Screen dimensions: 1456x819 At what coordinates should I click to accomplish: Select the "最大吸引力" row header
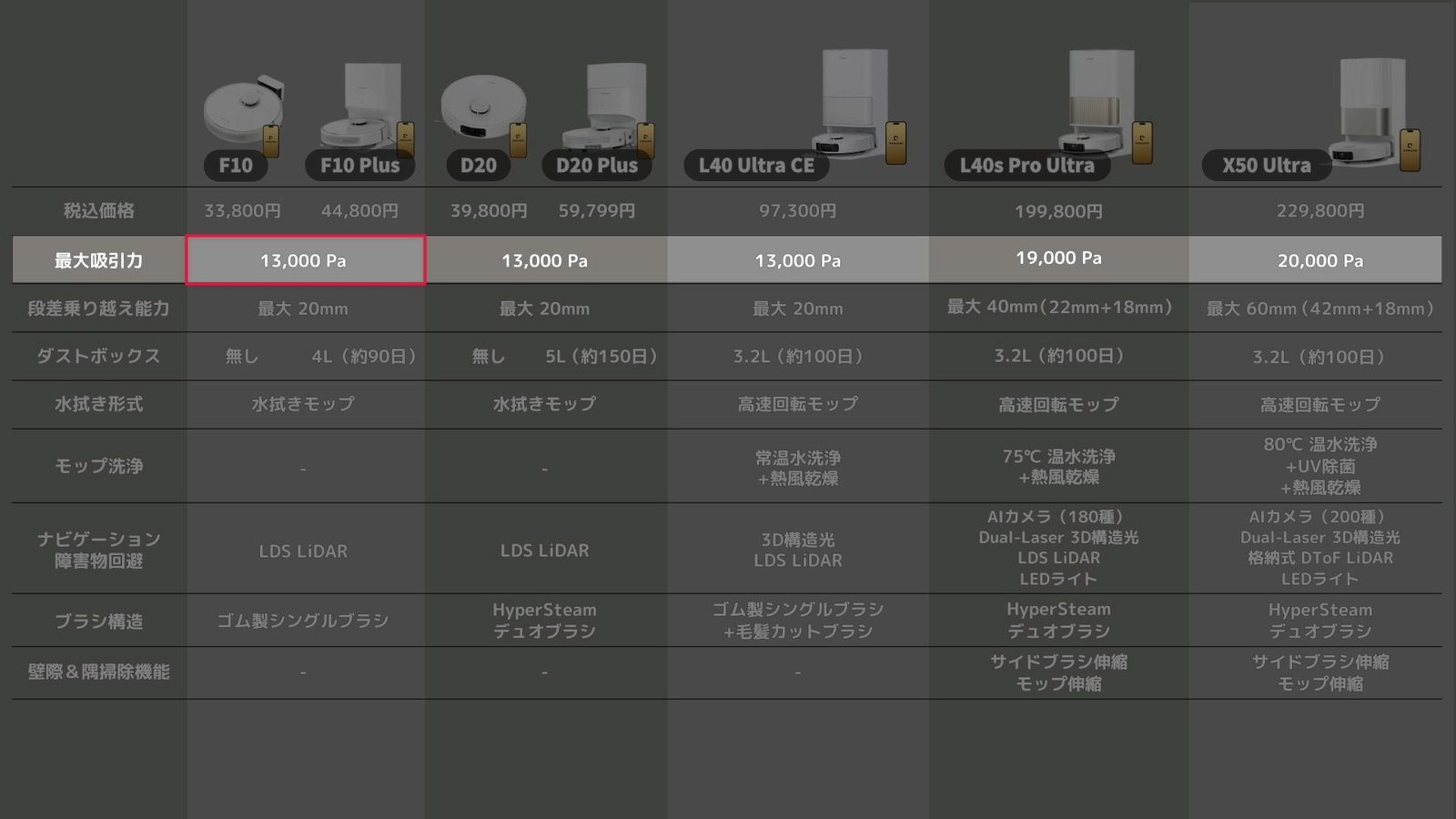click(99, 260)
